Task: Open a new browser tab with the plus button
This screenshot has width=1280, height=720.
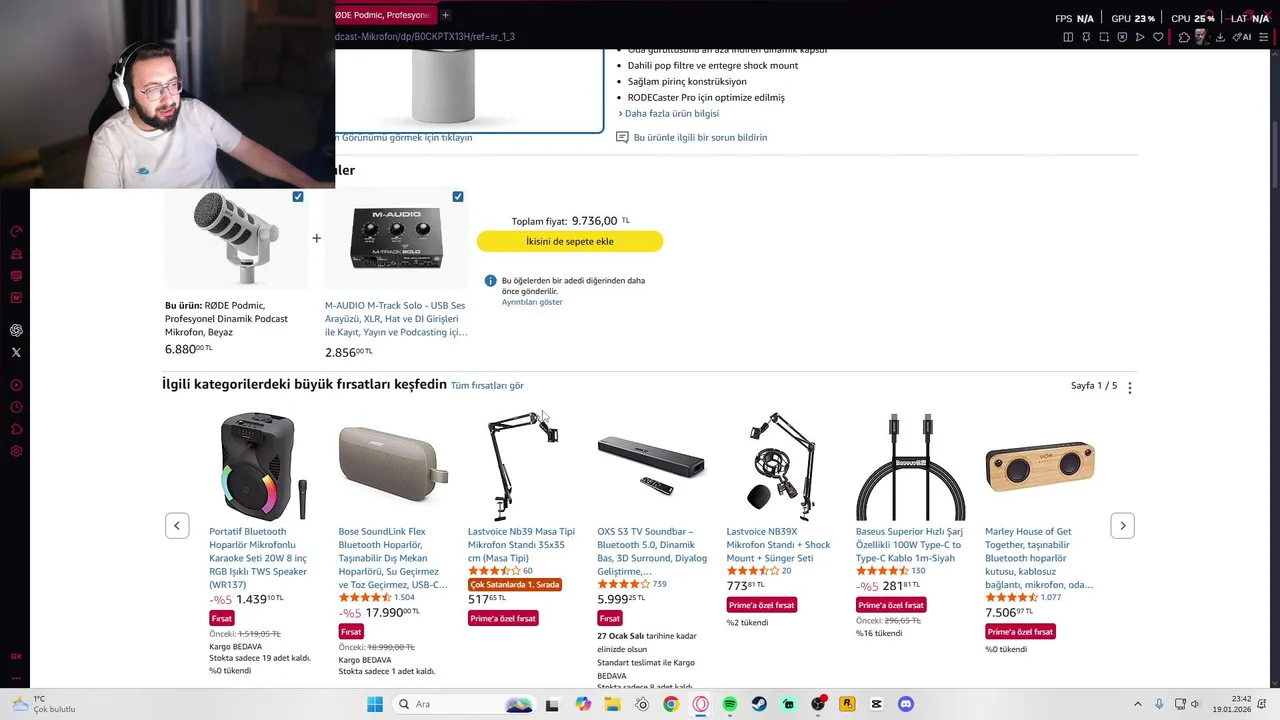Action: tap(445, 15)
